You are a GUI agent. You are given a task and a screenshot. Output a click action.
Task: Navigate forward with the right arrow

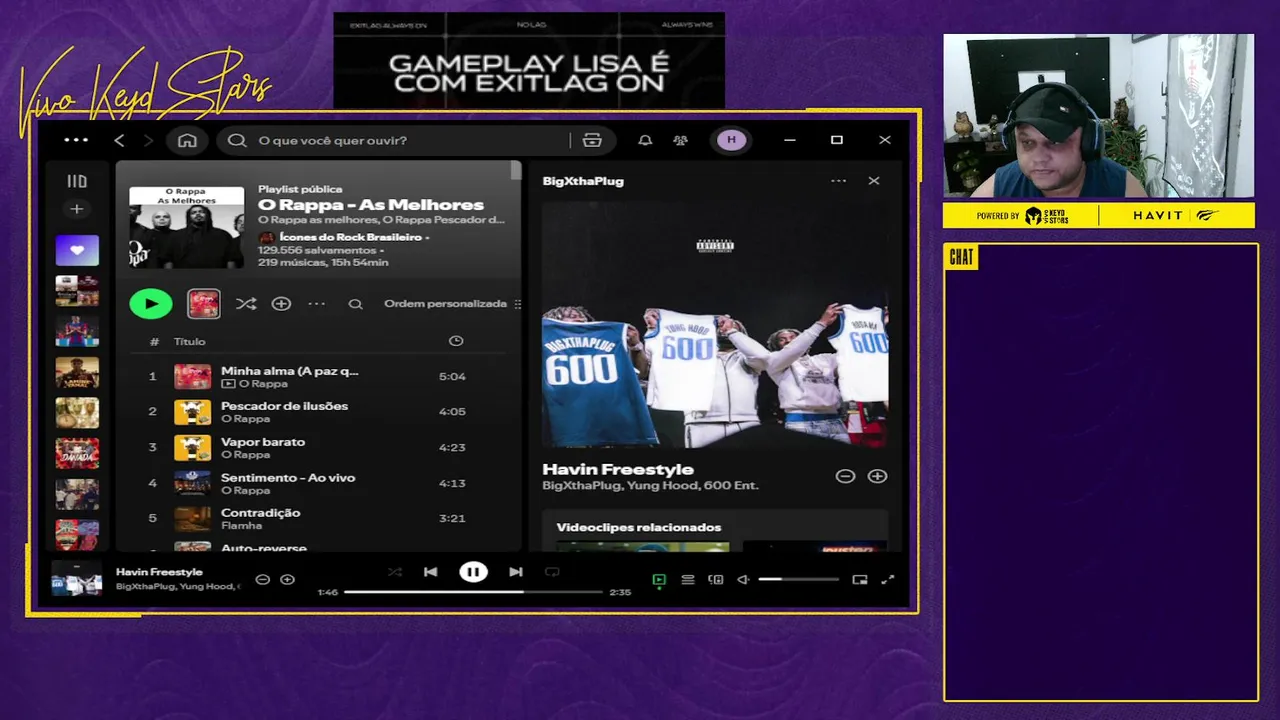147,140
